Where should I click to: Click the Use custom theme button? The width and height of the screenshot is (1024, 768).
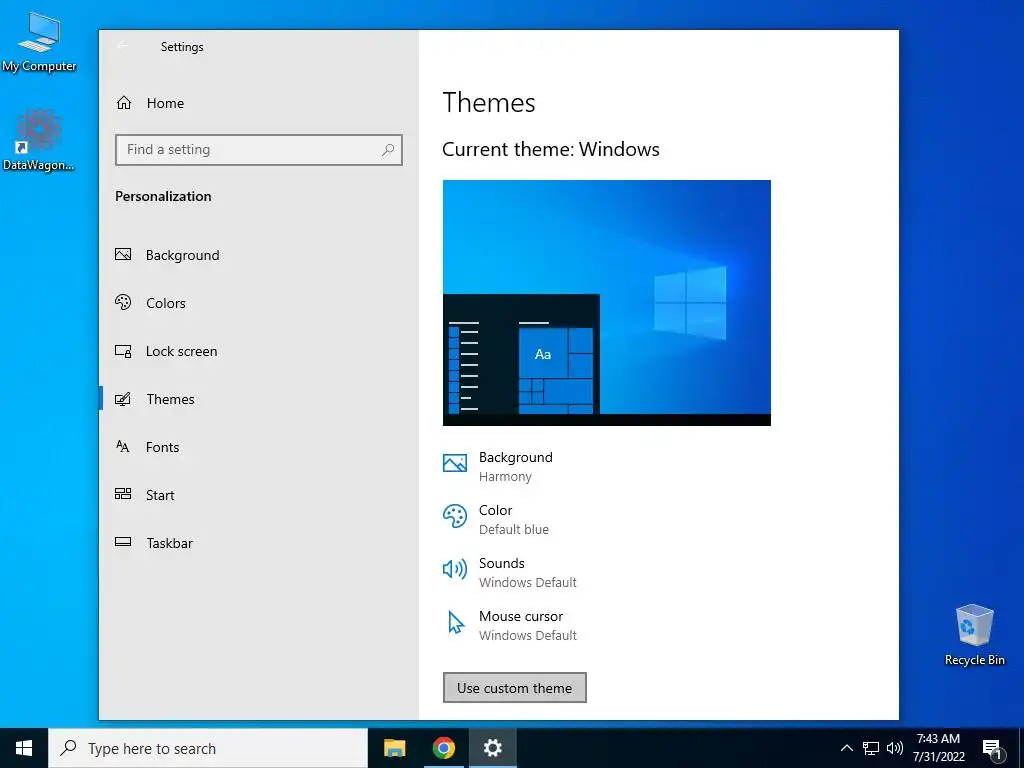pyautogui.click(x=515, y=688)
